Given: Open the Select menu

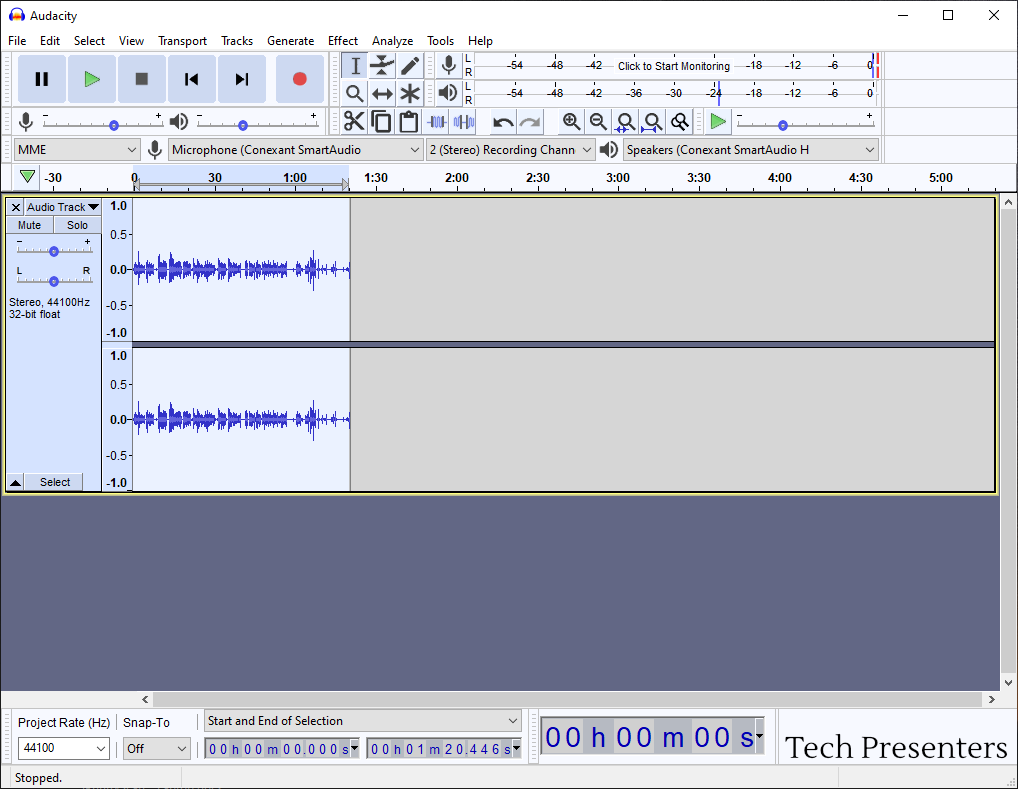Looking at the screenshot, I should [89, 41].
